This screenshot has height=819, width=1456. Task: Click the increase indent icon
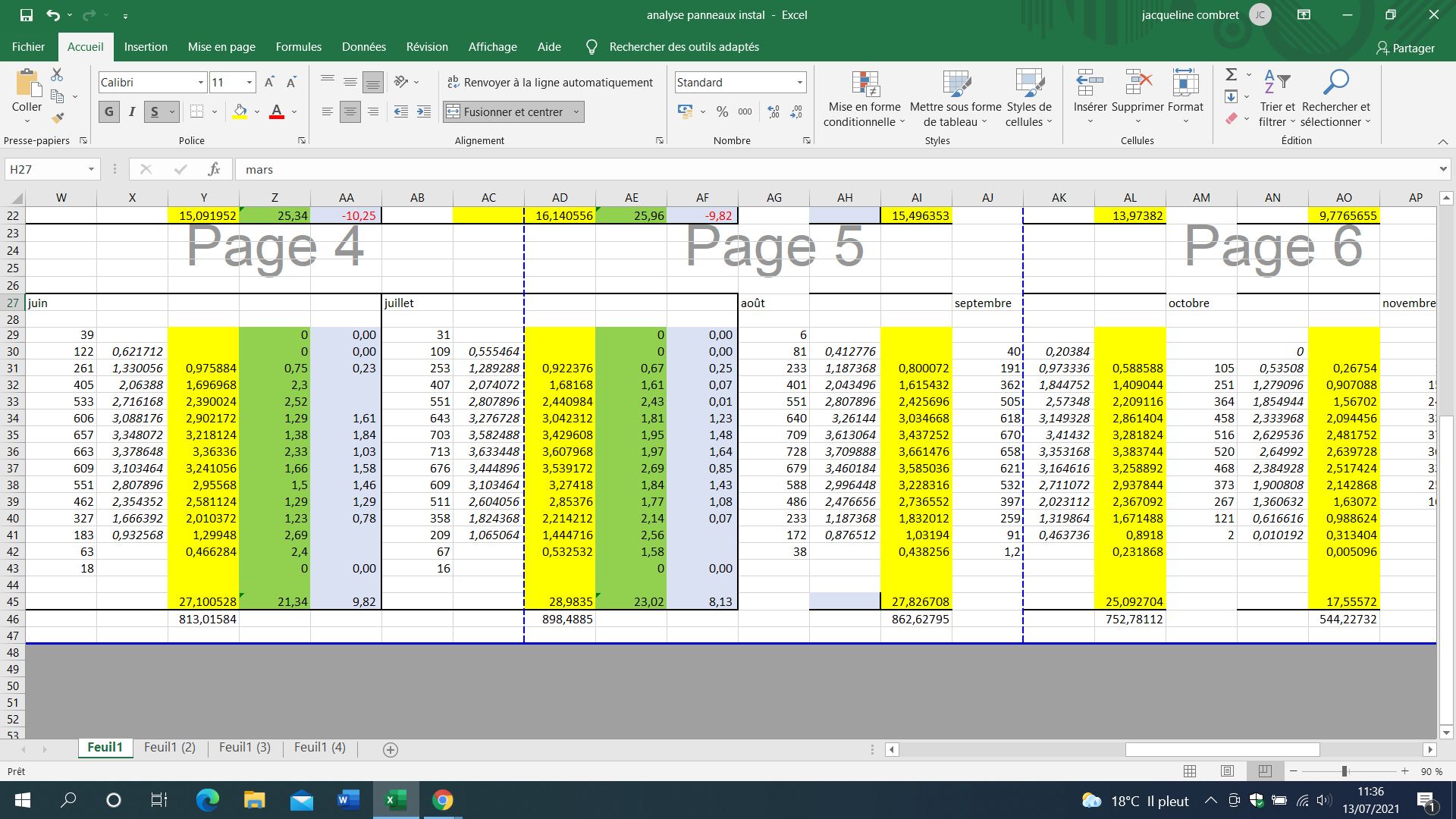(424, 111)
